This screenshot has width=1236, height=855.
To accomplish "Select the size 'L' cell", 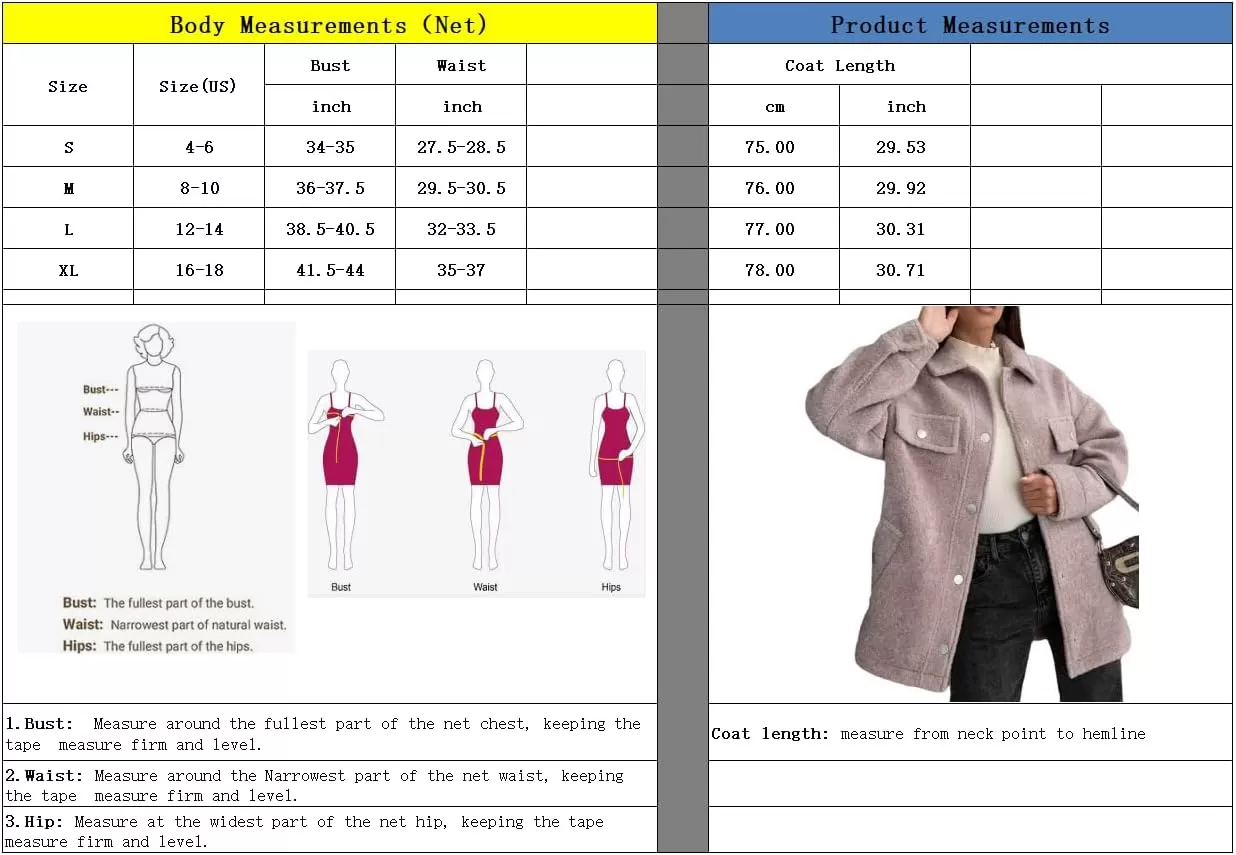I will 68,229.
